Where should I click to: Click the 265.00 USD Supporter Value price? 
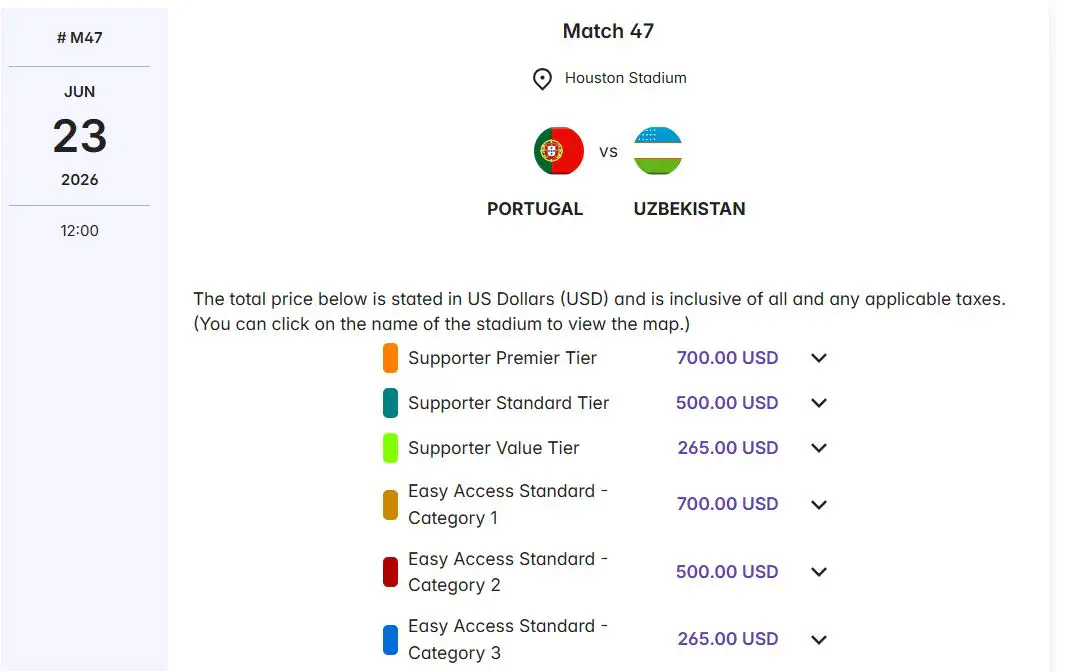click(x=727, y=448)
